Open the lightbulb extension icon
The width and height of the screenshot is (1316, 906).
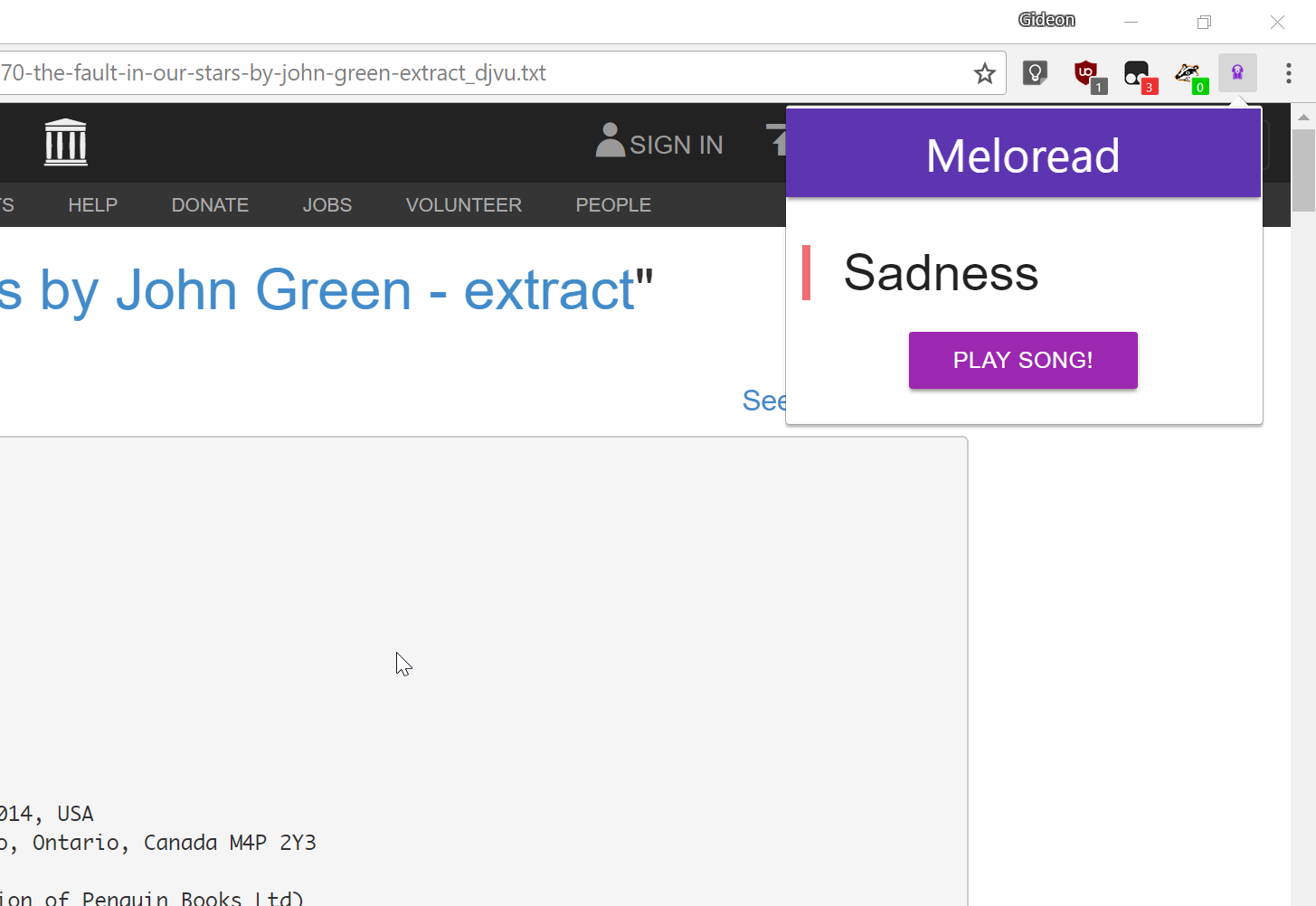pyautogui.click(x=1035, y=73)
